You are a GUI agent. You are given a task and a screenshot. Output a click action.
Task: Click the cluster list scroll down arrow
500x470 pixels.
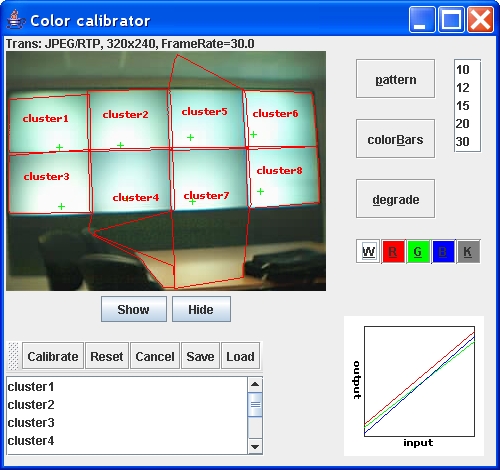point(255,447)
